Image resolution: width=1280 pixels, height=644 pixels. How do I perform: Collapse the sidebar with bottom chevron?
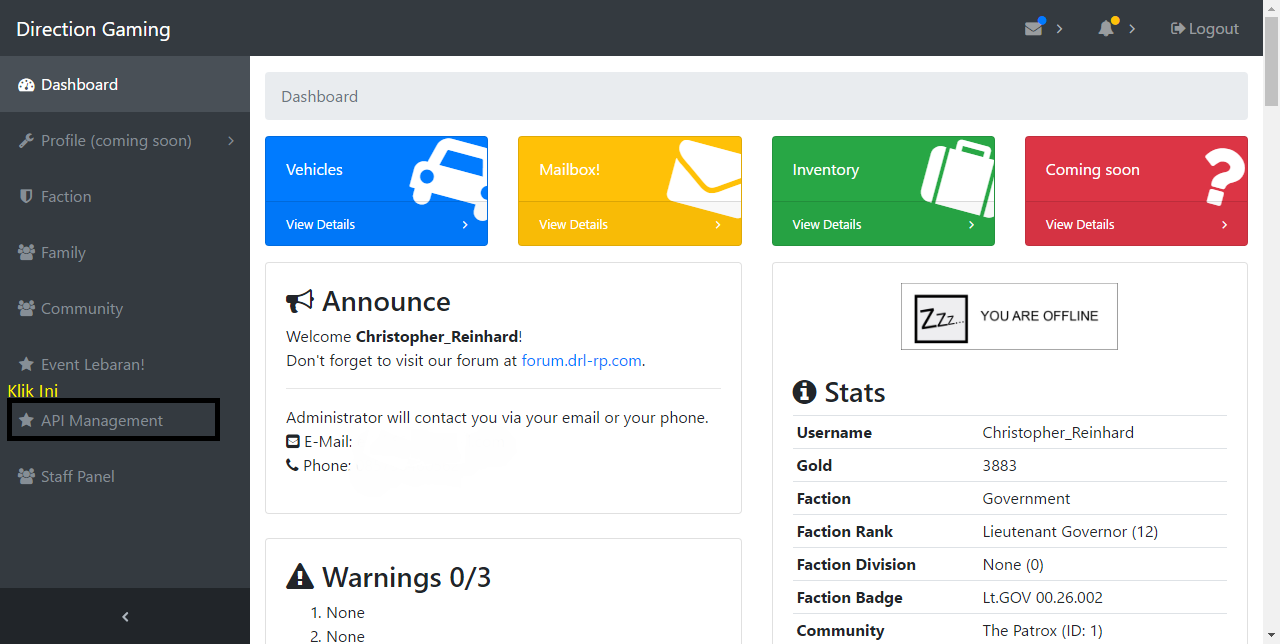point(125,616)
